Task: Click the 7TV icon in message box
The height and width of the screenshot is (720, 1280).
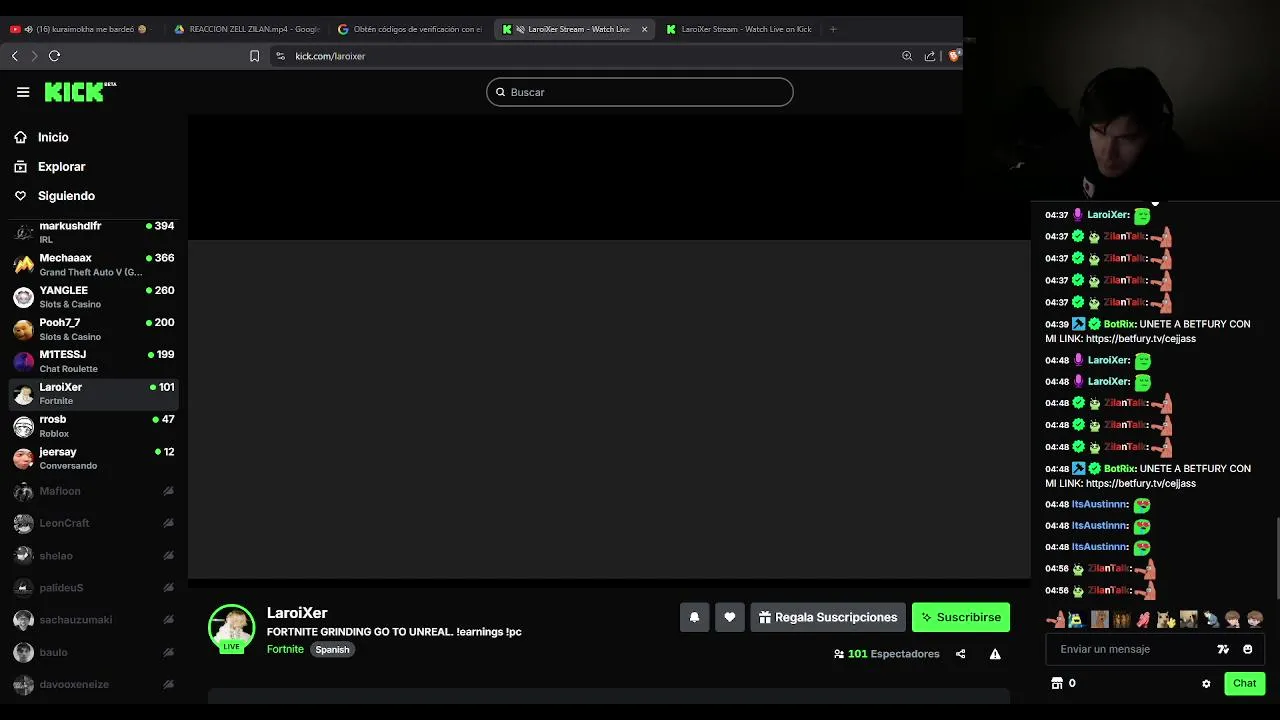Action: pos(1223,649)
